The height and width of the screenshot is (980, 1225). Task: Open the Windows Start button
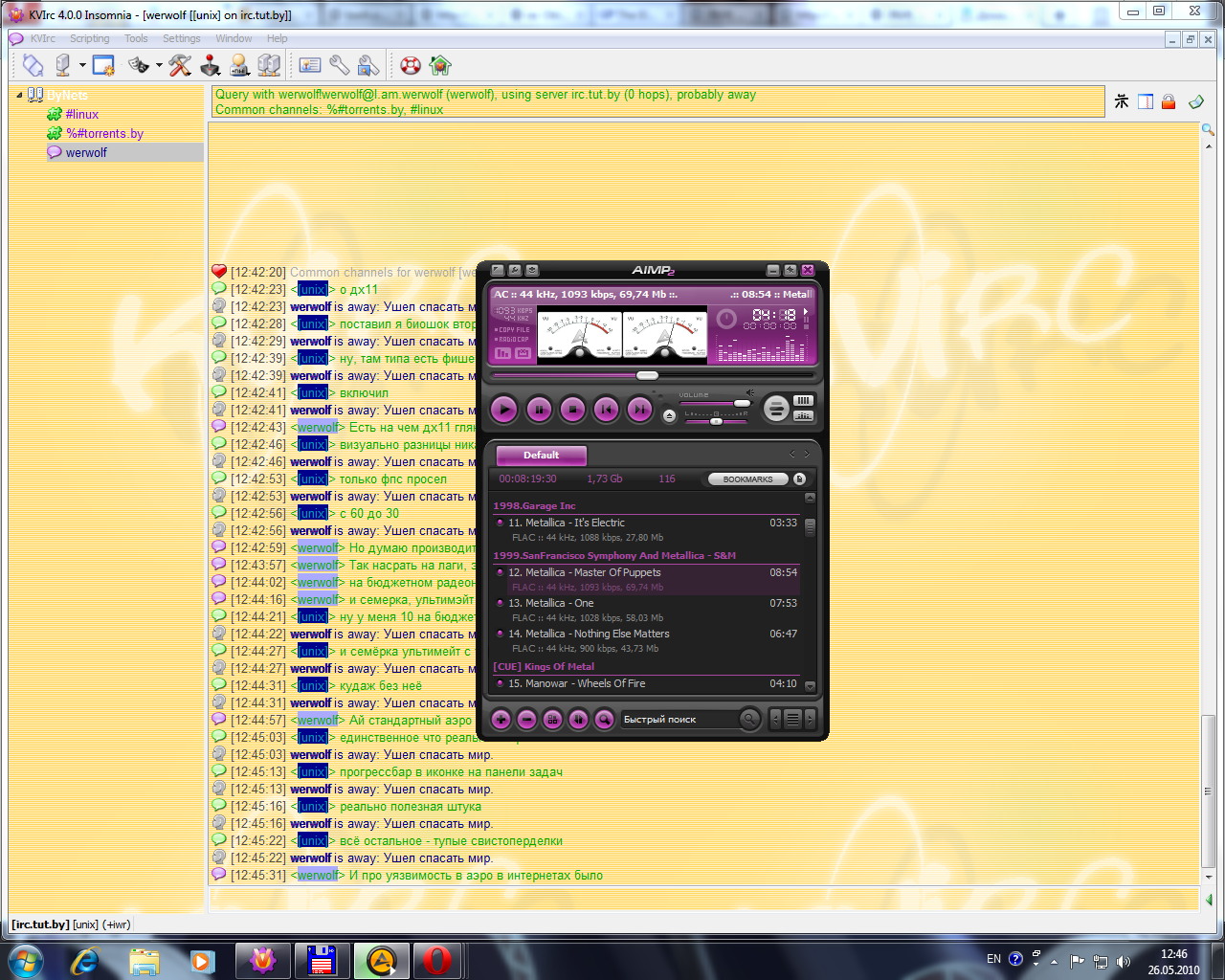25,960
